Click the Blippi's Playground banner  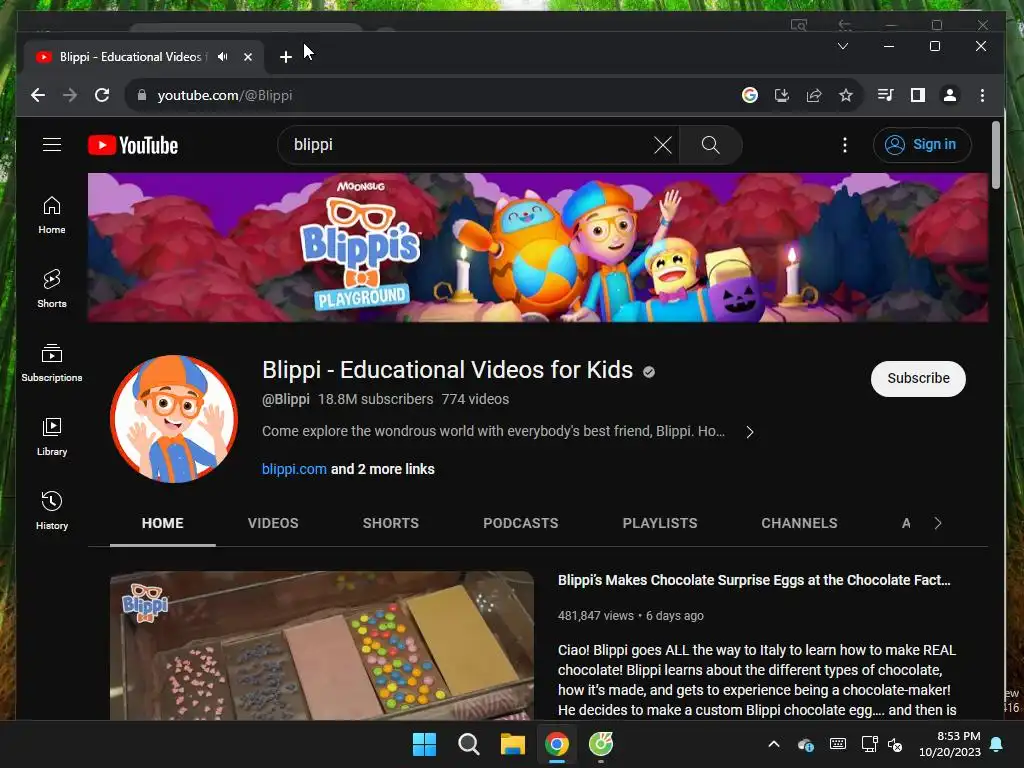pos(537,247)
